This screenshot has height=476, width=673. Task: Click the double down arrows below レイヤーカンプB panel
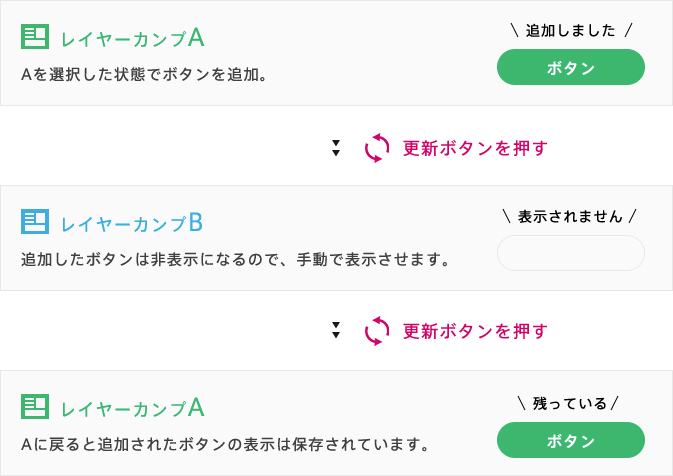coord(336,330)
